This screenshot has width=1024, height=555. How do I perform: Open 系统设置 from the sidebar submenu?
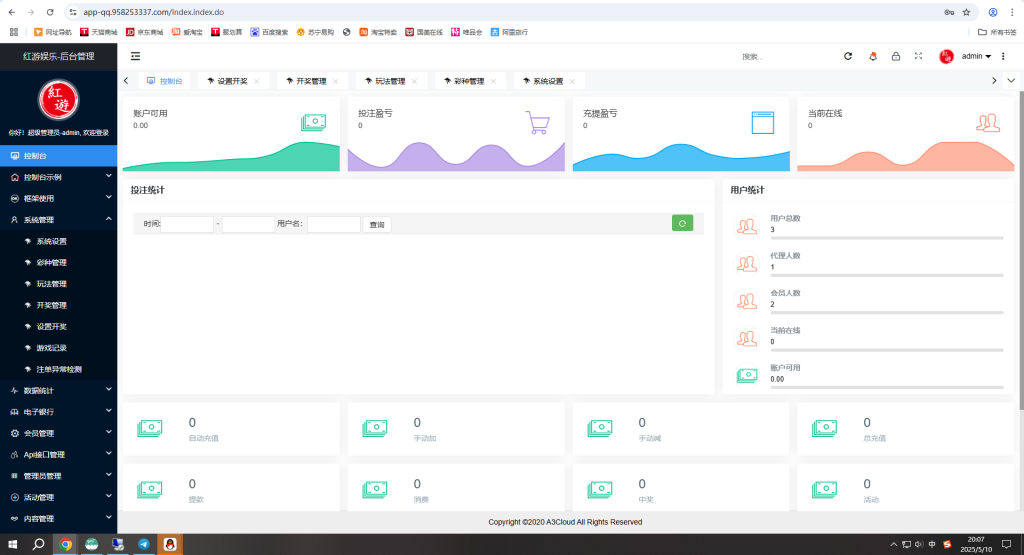click(58, 241)
